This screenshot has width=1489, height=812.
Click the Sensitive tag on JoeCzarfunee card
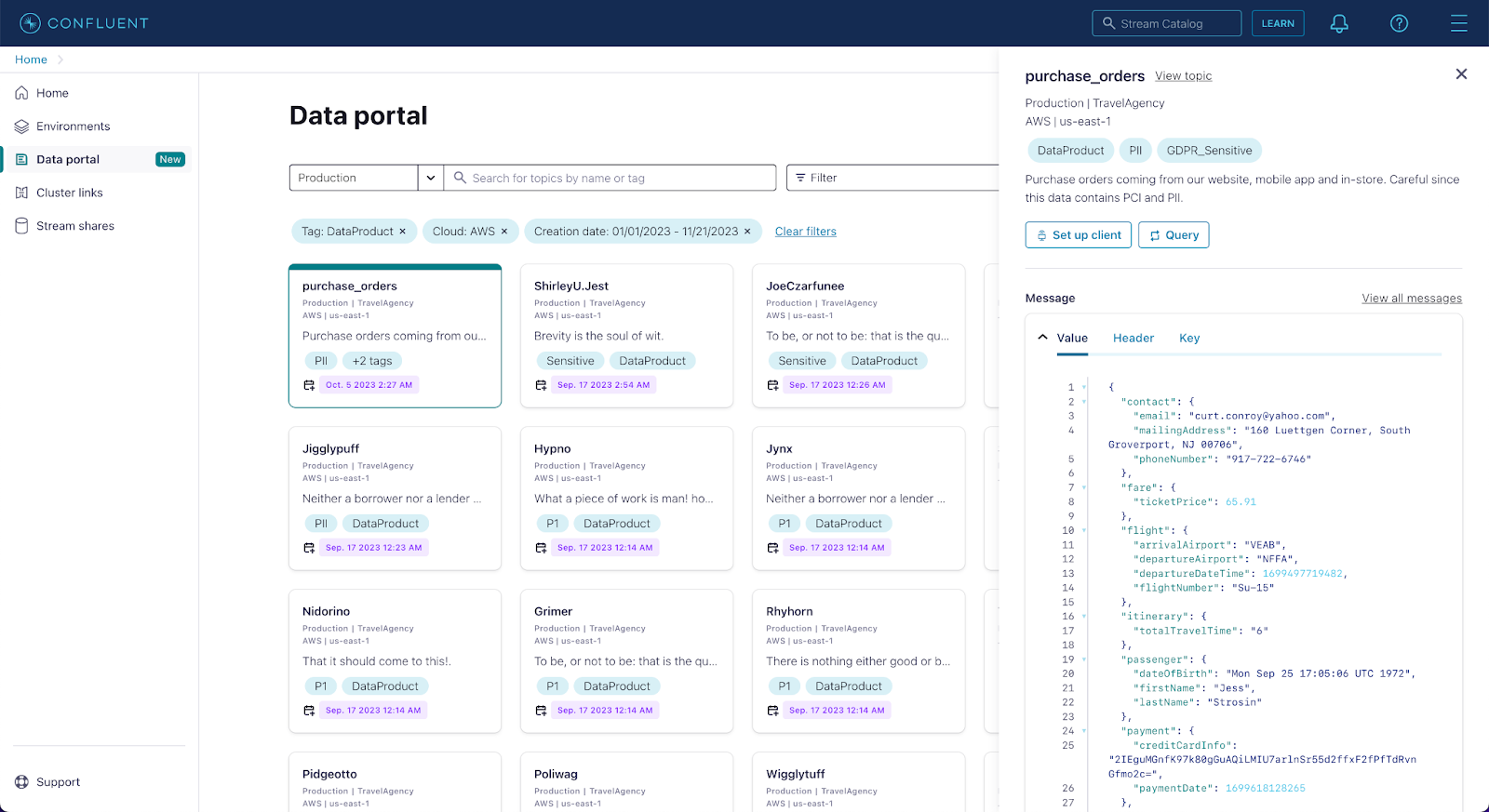click(x=802, y=361)
